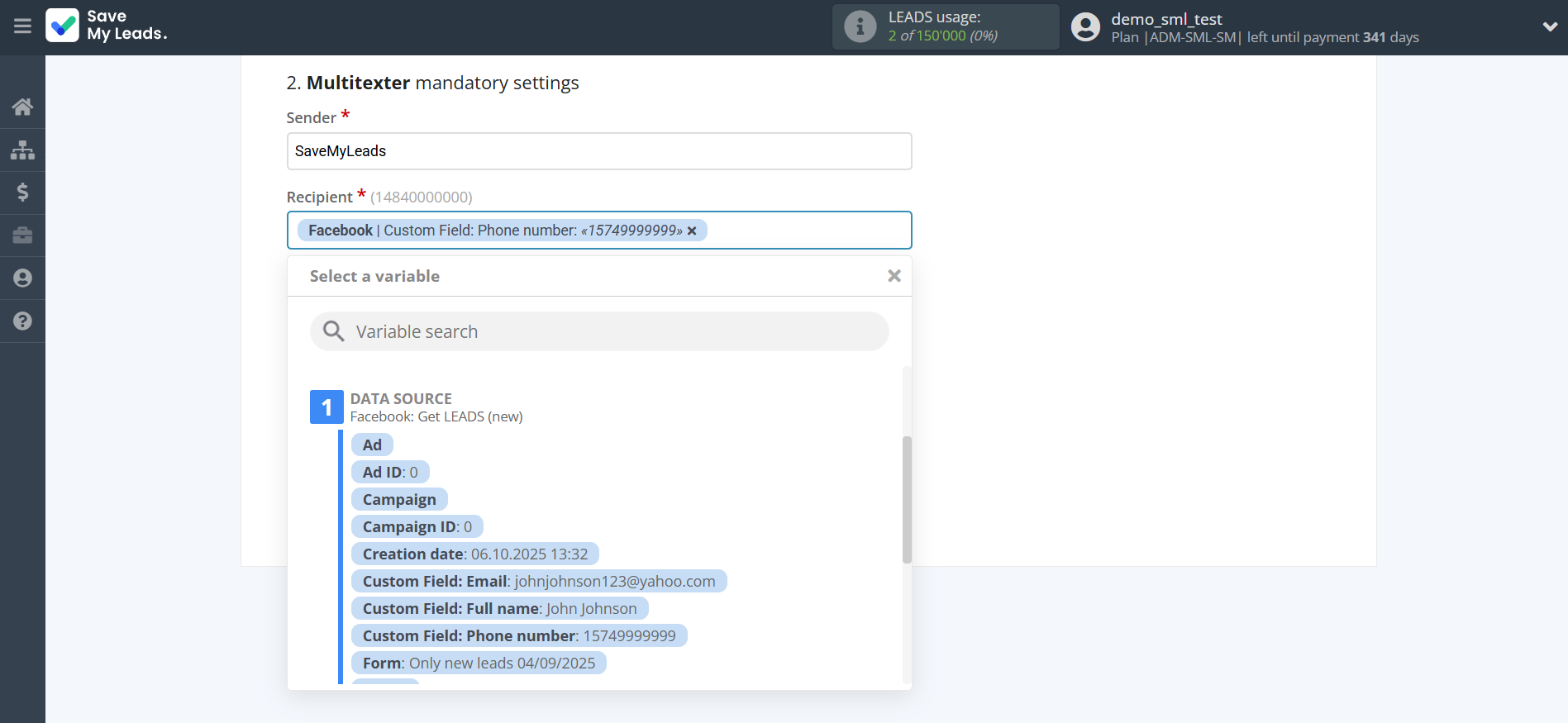Choose the Creation date variable

(x=474, y=554)
